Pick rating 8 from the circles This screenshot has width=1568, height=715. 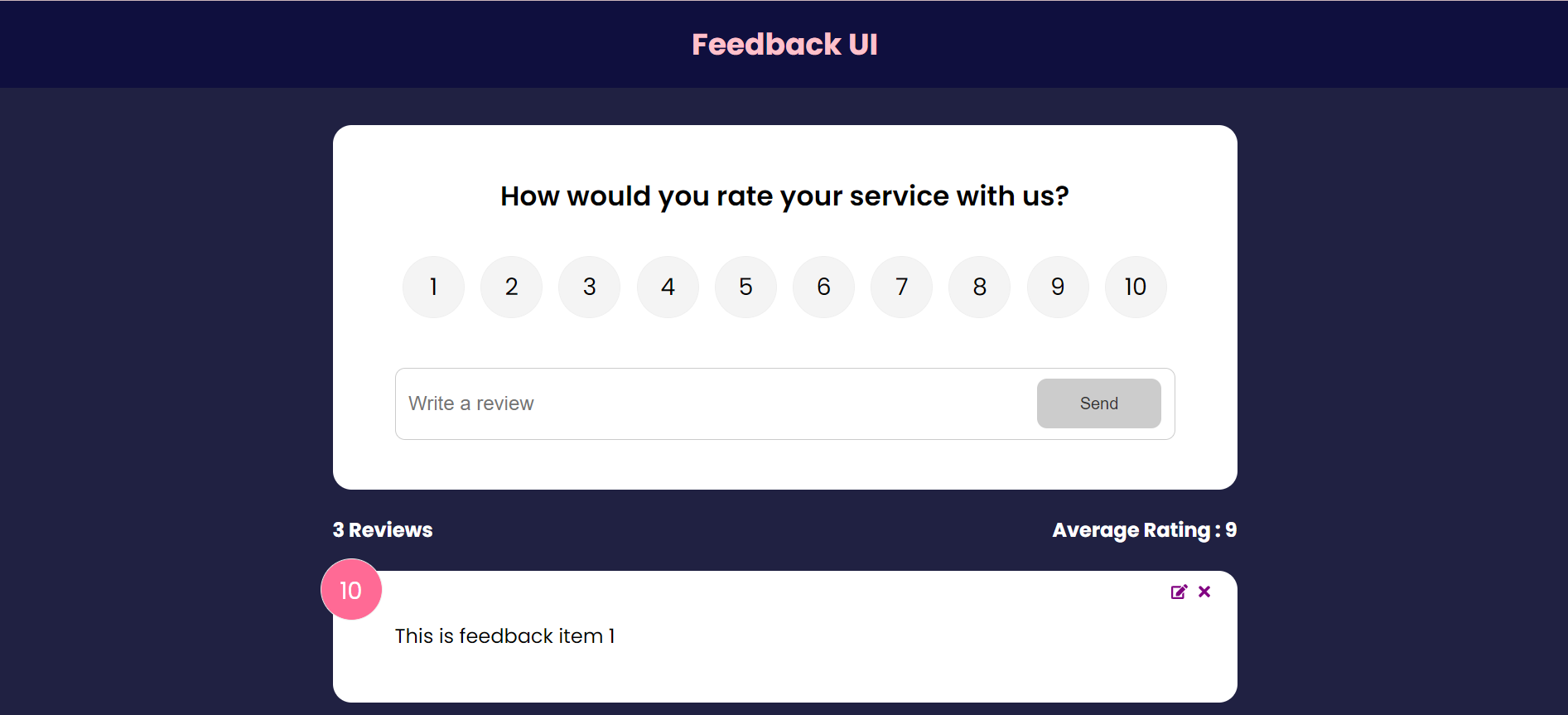coord(979,287)
